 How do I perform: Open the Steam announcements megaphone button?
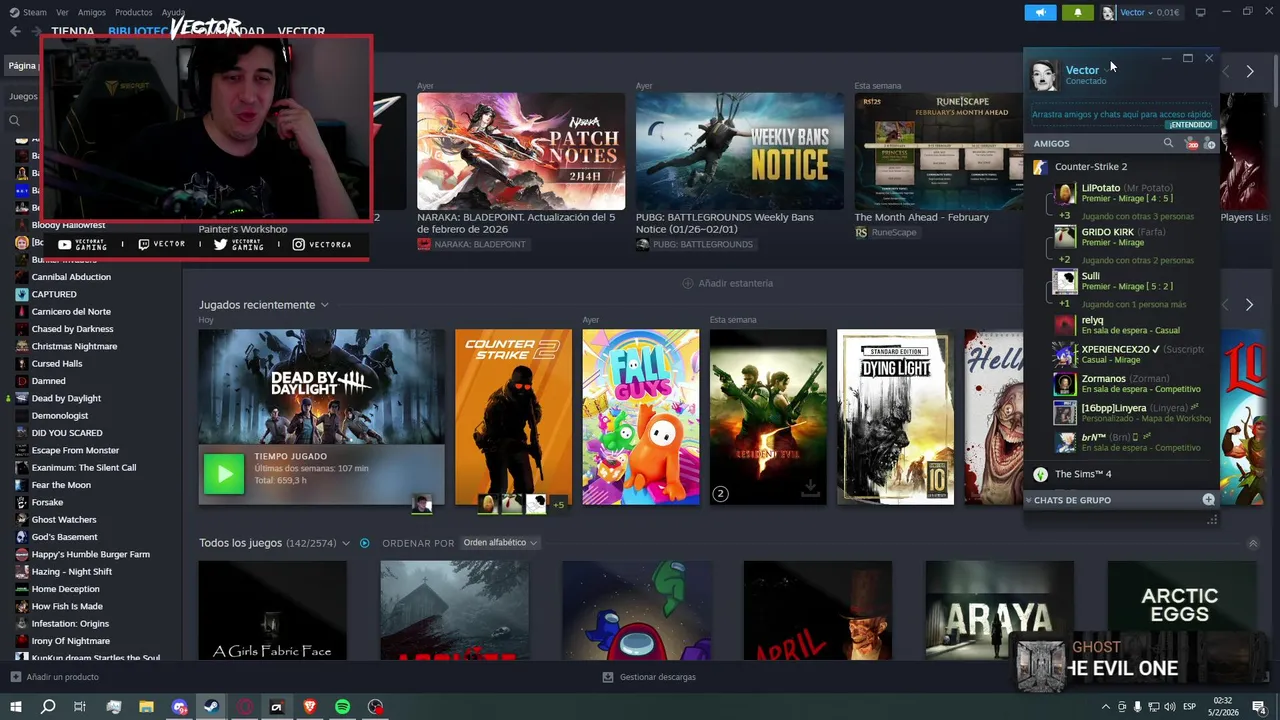point(1040,12)
